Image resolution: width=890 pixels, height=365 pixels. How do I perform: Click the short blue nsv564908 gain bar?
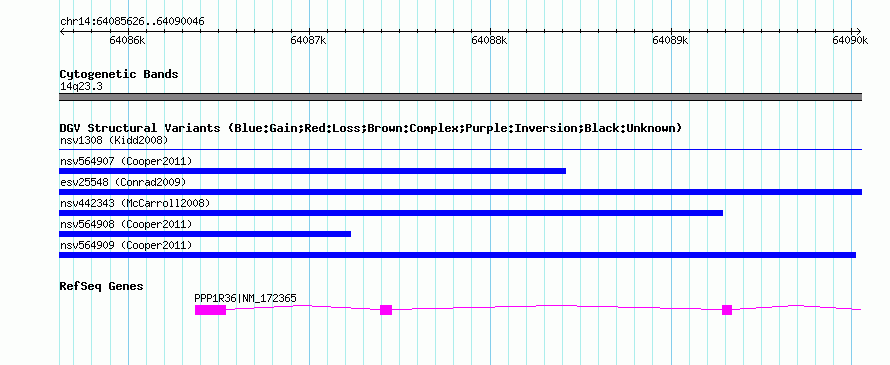(205, 234)
